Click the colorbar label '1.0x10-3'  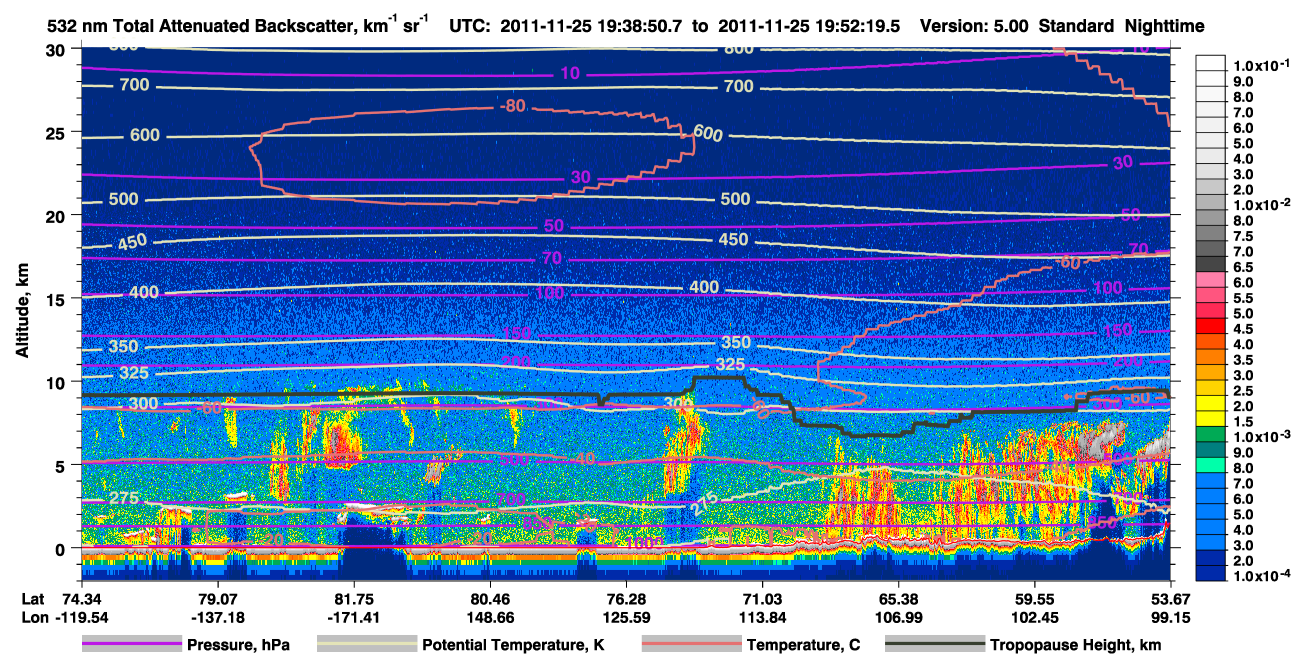point(1261,437)
